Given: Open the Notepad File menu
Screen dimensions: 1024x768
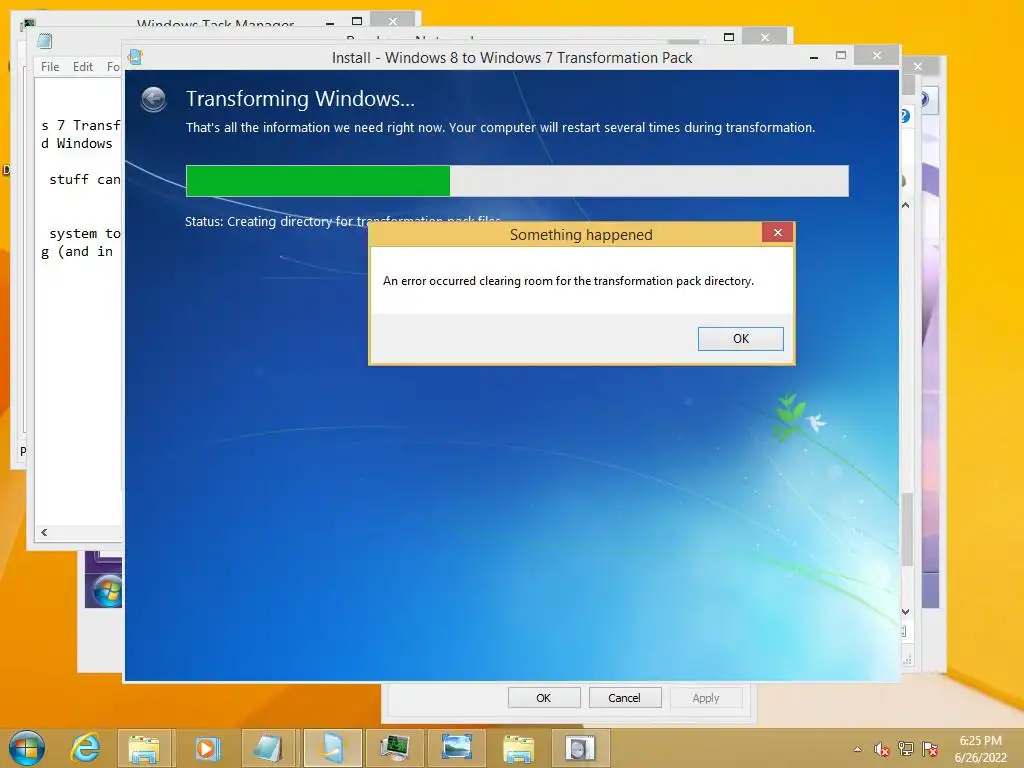Looking at the screenshot, I should pos(50,67).
